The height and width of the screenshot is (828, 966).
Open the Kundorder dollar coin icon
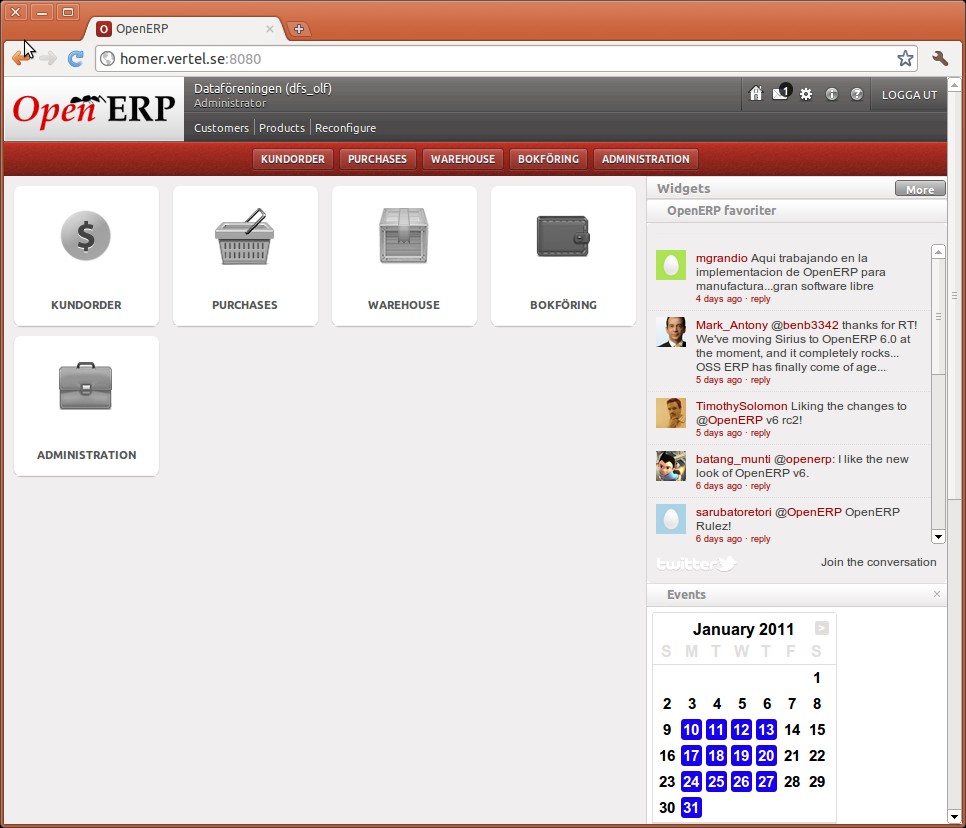point(86,236)
